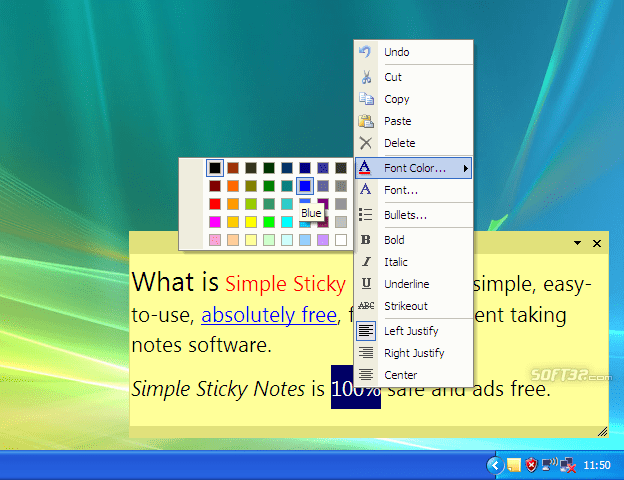
Task: Pick the brown swatch beside black
Action: 233,168
